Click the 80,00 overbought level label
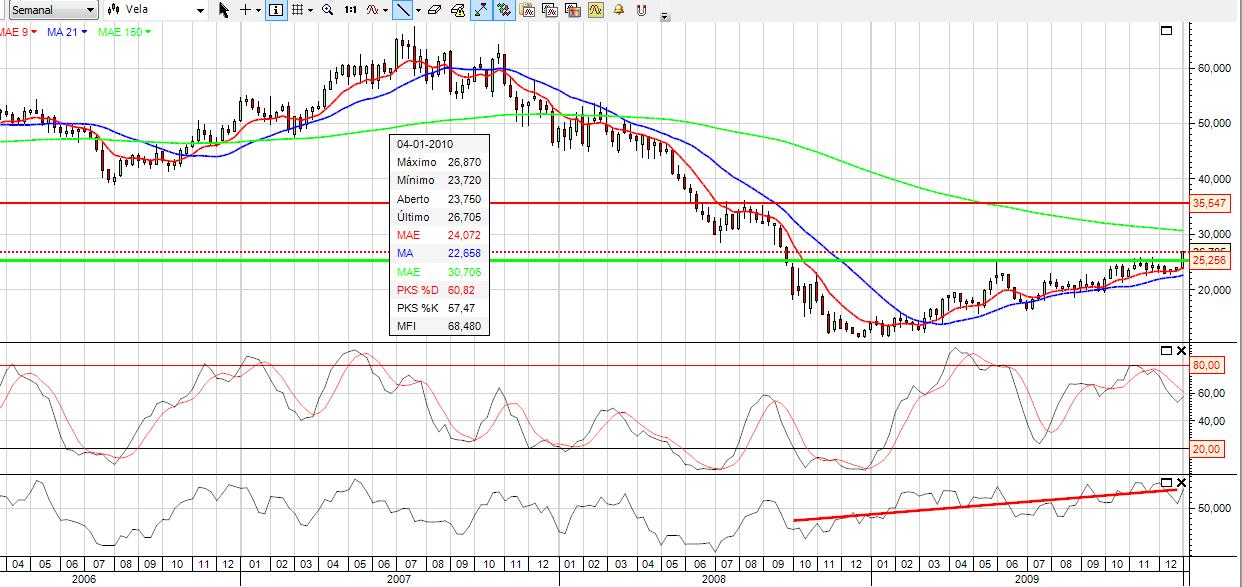Image resolution: width=1242 pixels, height=587 pixels. (x=1209, y=365)
